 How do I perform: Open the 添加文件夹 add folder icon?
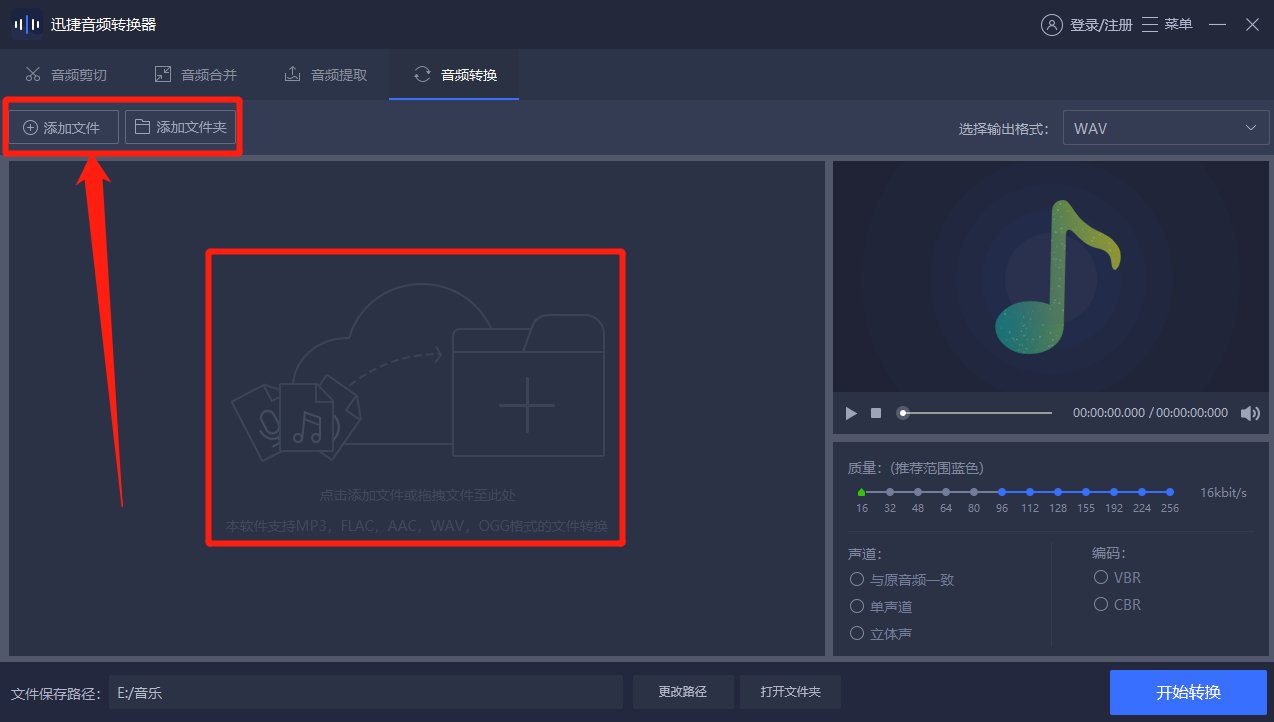(144, 126)
